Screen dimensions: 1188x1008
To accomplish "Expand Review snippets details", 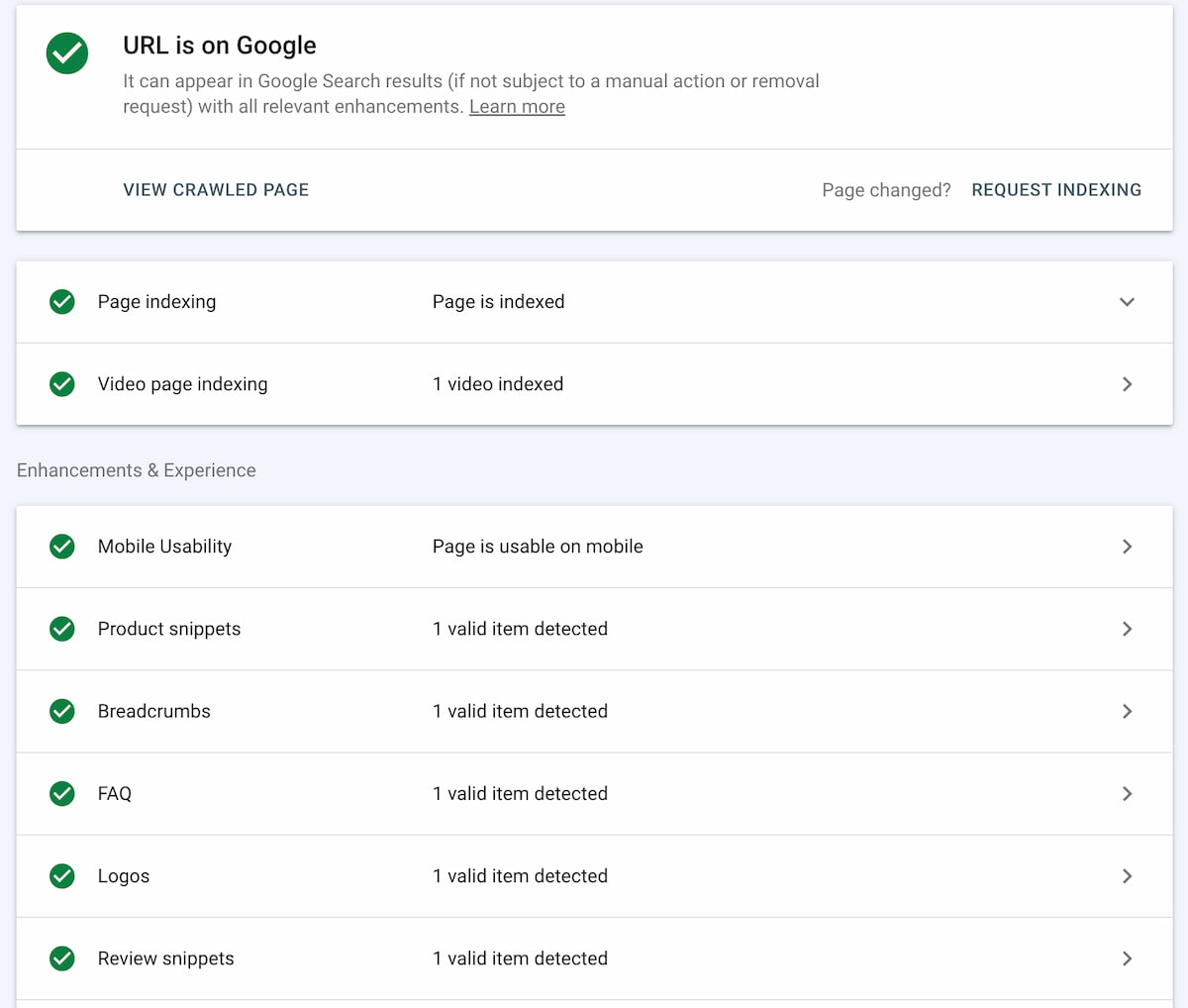I will [x=1127, y=958].
